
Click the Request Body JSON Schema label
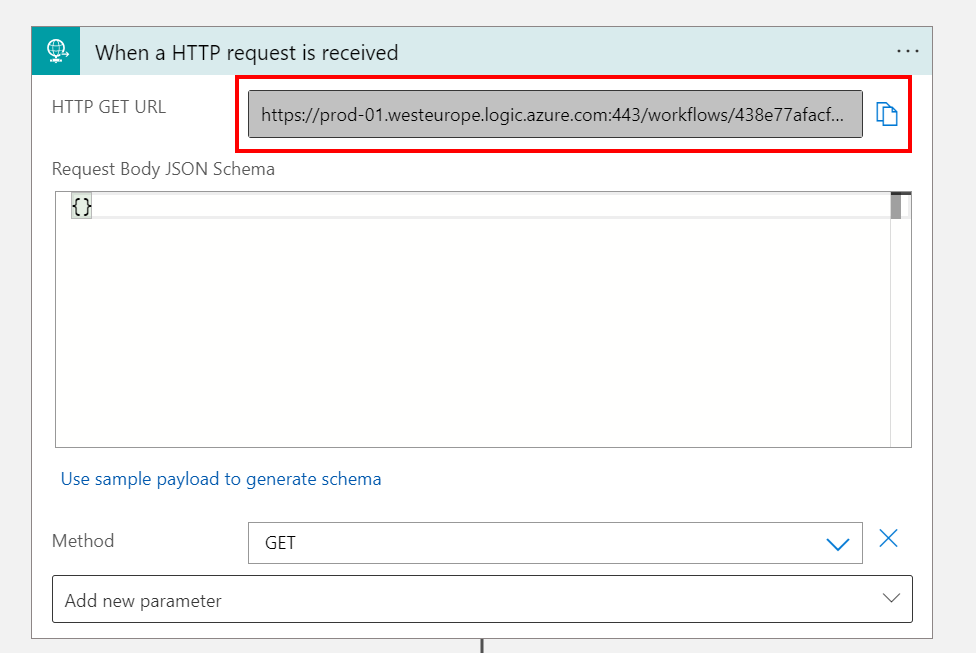pyautogui.click(x=163, y=169)
